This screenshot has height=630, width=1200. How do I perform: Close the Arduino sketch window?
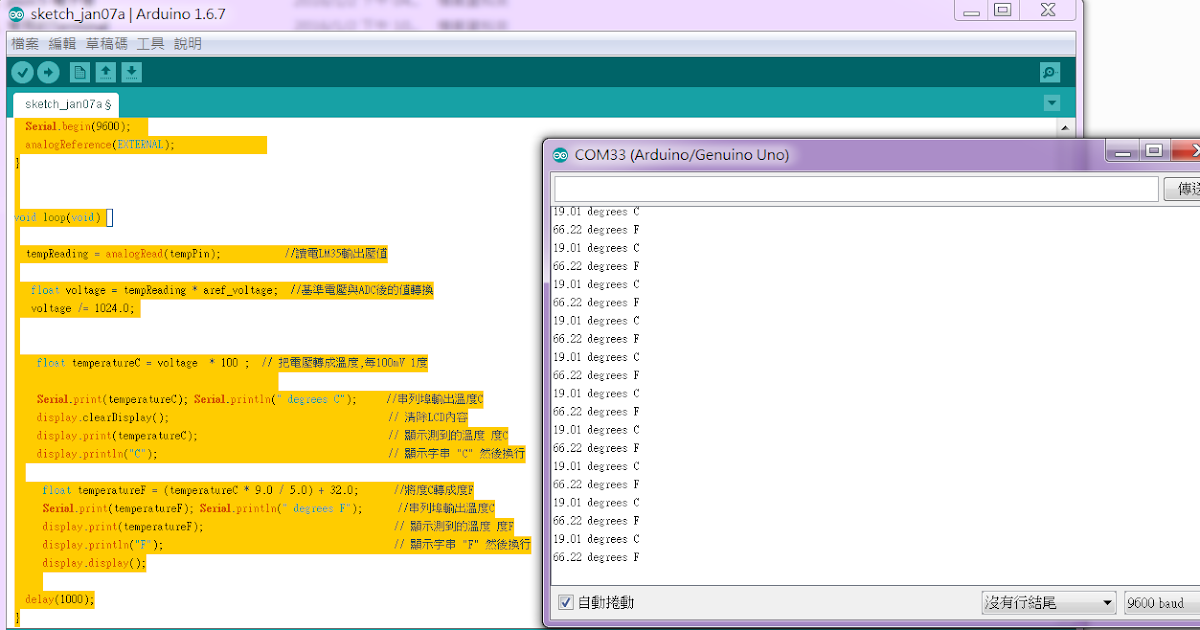[x=1048, y=10]
